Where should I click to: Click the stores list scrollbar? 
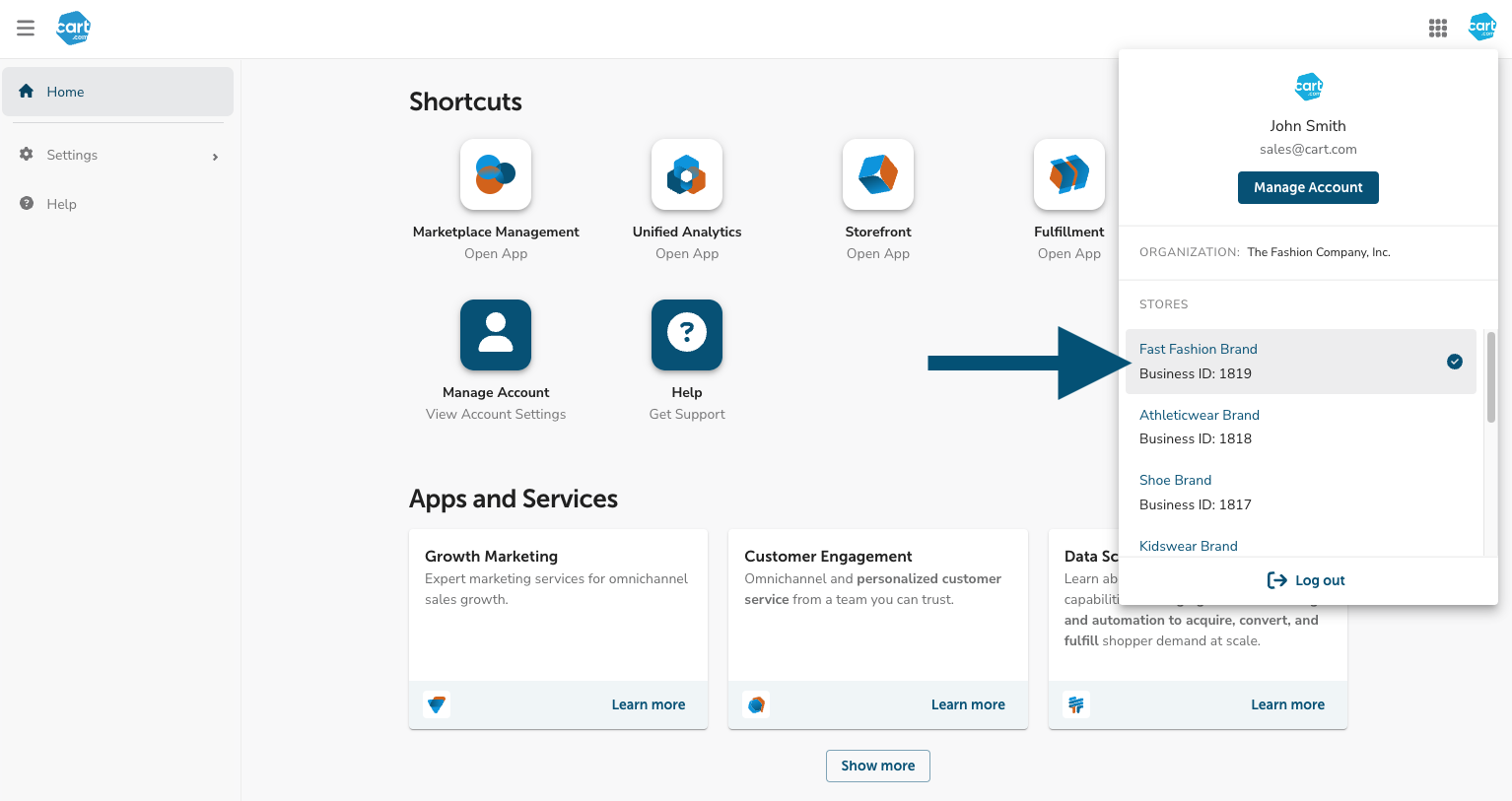(x=1490, y=377)
